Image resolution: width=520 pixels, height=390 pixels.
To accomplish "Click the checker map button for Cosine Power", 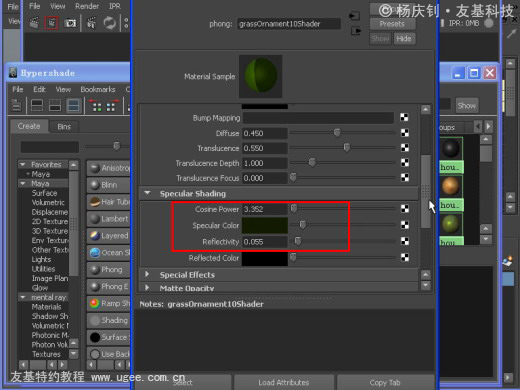I will 405,209.
